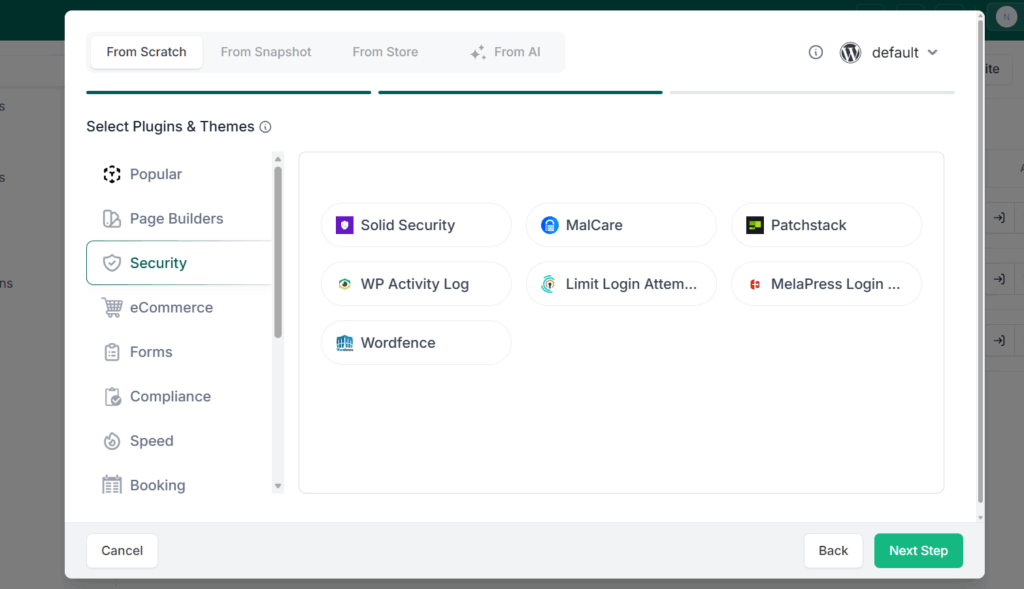Click the Page Builders icon
1024x589 pixels.
point(112,219)
